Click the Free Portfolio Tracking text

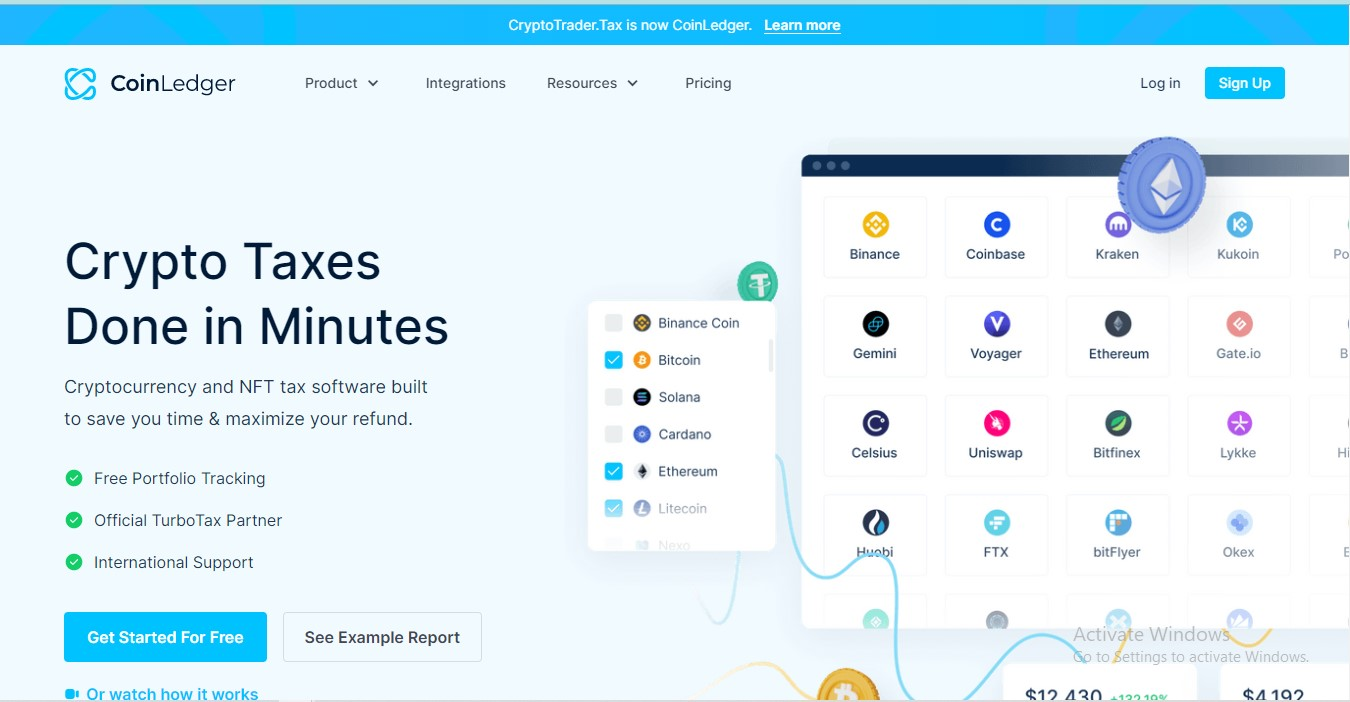(180, 478)
